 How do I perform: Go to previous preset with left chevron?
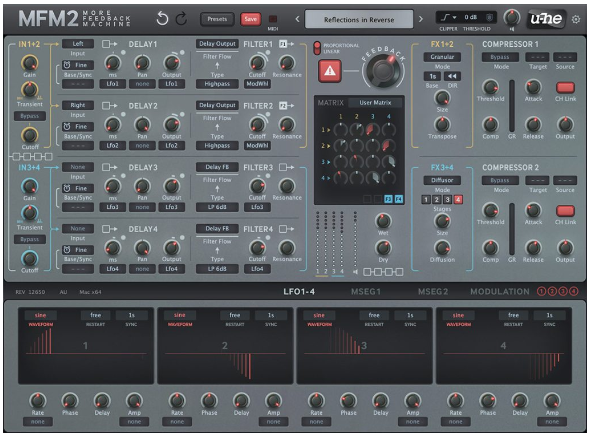tap(297, 19)
